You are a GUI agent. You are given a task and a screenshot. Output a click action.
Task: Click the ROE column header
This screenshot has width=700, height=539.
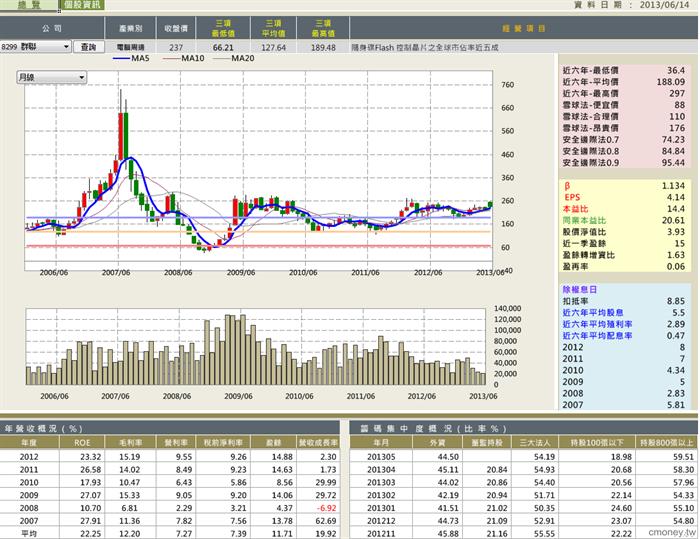tap(82, 443)
